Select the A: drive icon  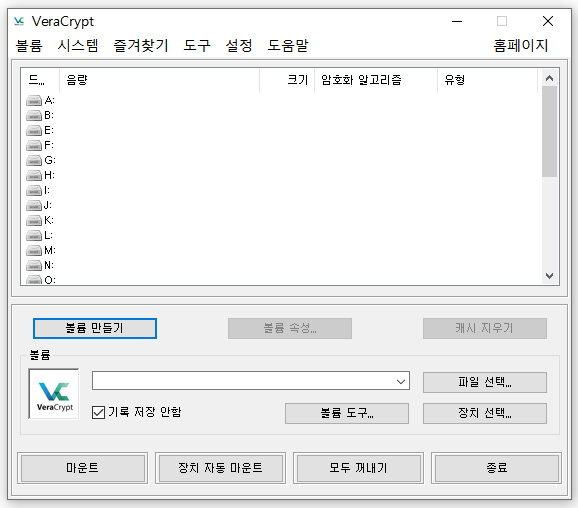pos(34,100)
